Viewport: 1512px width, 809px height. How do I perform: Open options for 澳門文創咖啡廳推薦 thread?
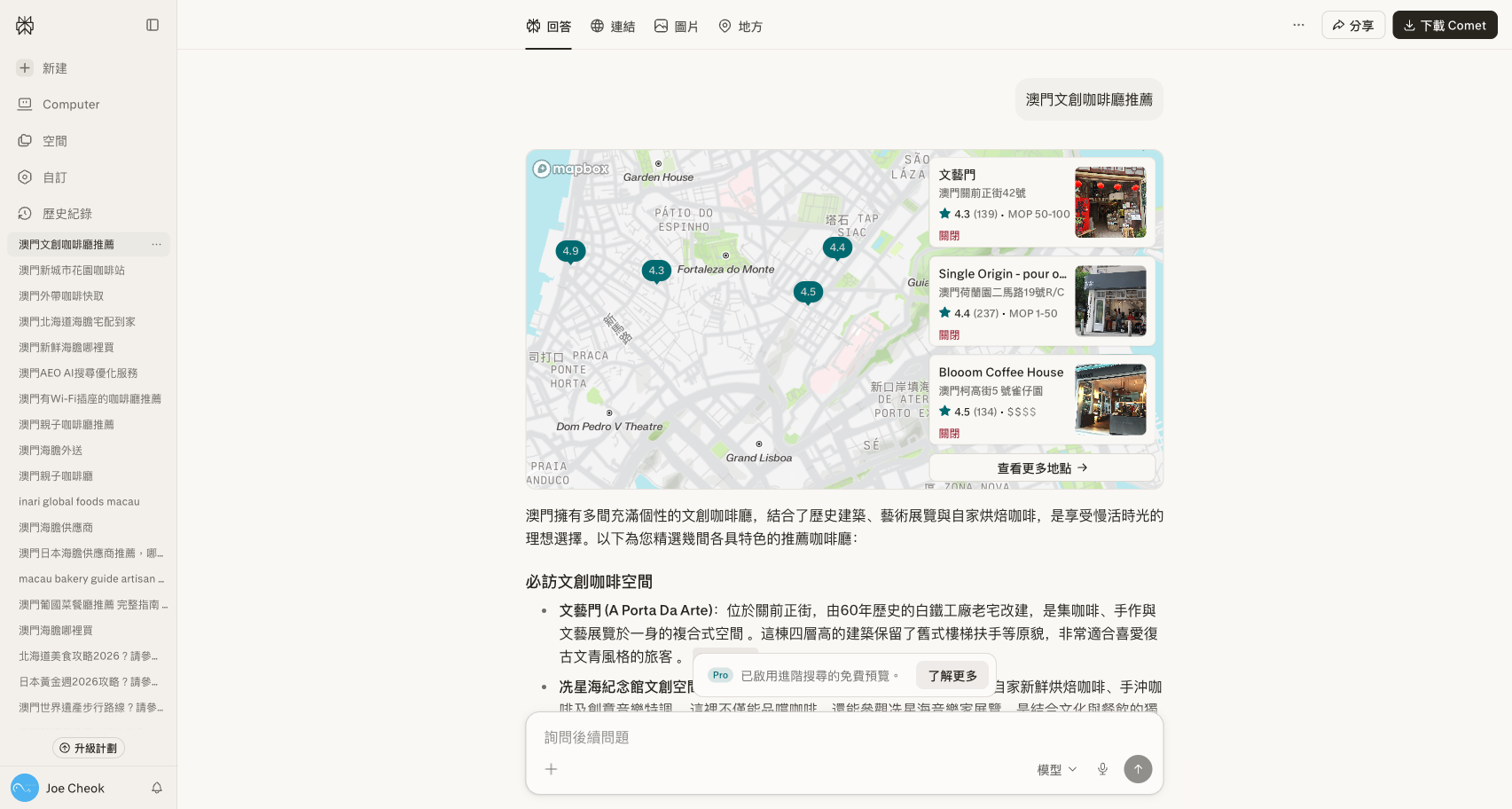click(x=156, y=245)
